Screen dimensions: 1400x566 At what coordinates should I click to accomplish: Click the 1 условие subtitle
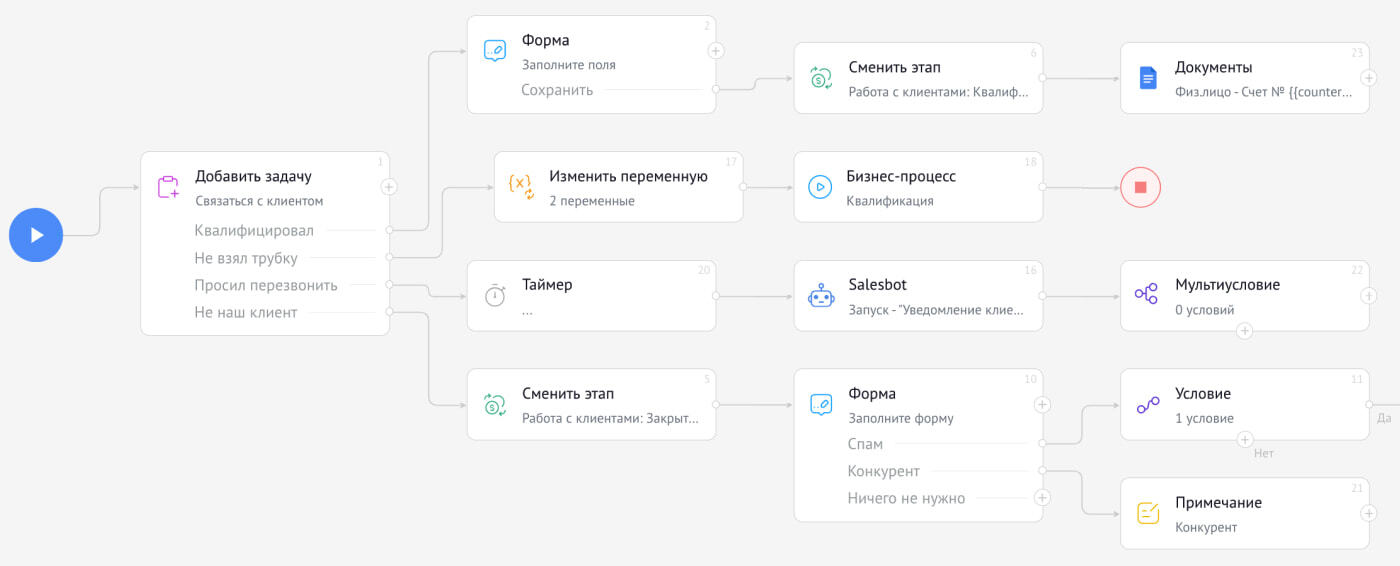click(1204, 419)
